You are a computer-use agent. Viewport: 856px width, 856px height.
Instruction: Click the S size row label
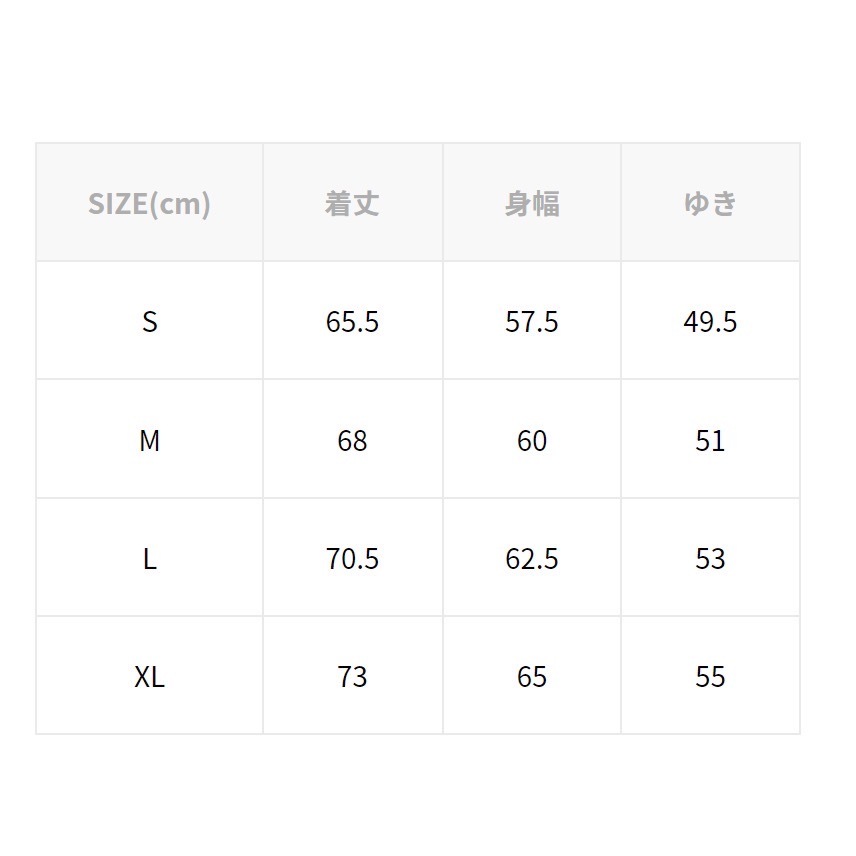[150, 322]
